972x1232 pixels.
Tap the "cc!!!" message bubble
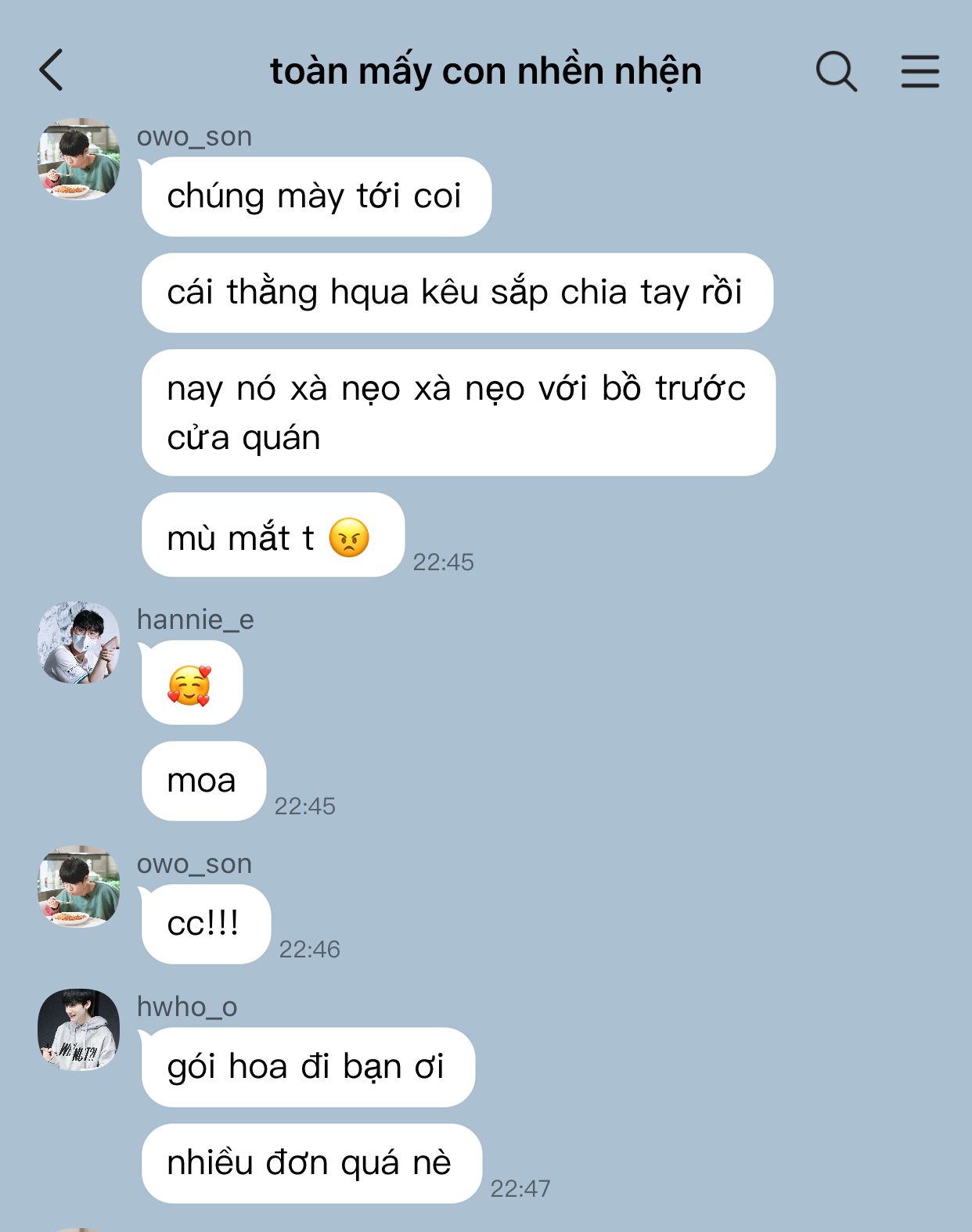click(206, 924)
